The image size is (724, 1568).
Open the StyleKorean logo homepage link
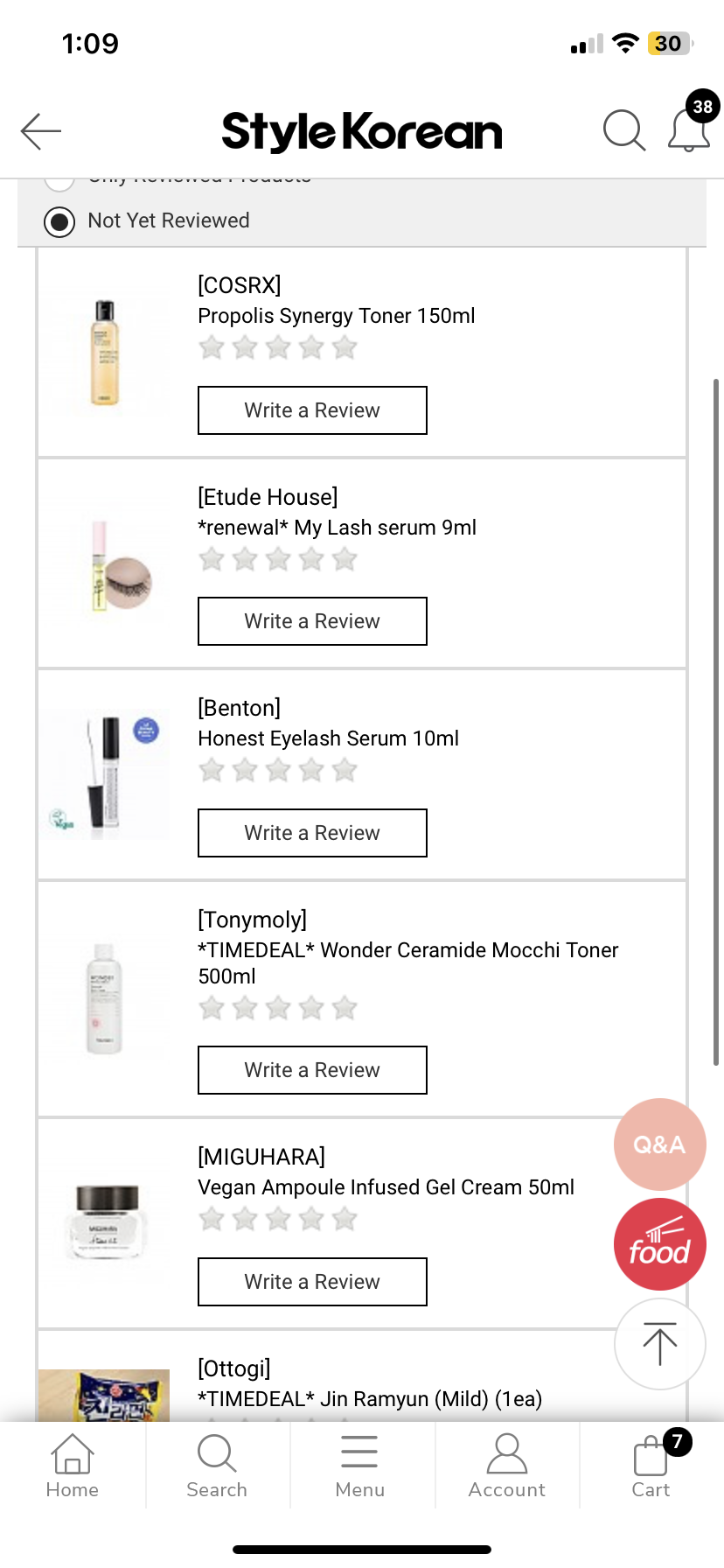coord(362,131)
